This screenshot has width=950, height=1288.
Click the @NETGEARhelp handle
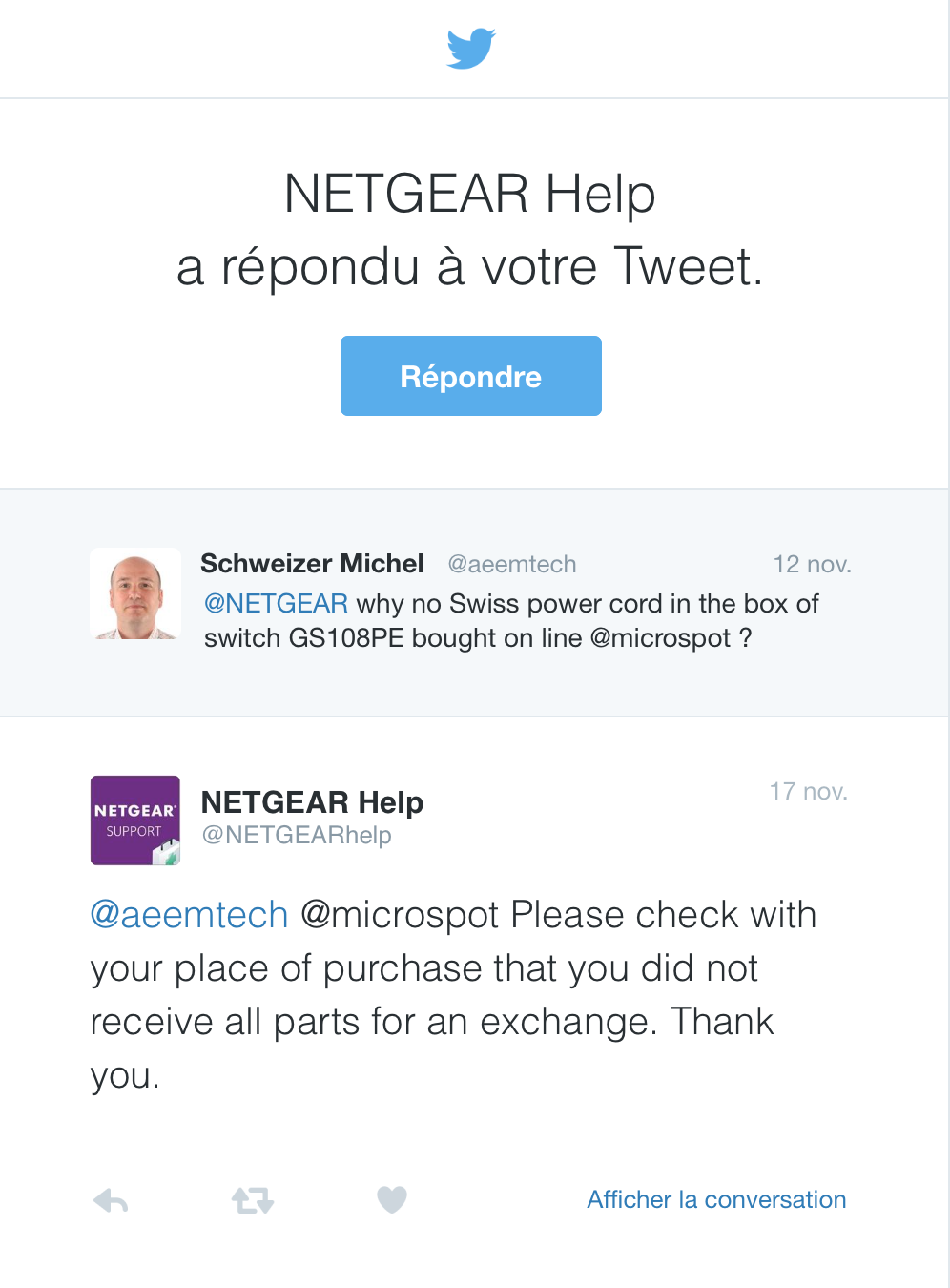click(x=297, y=836)
